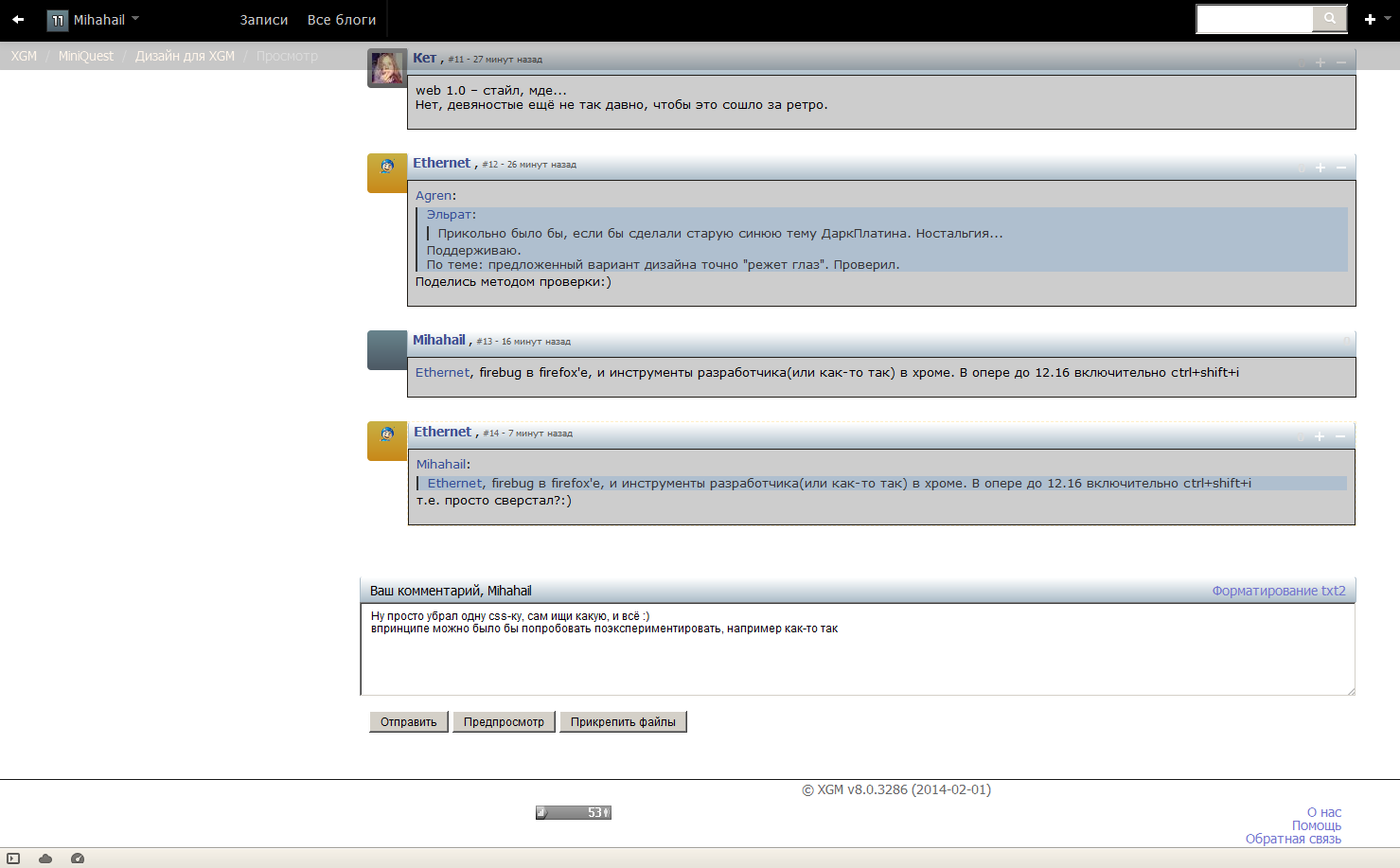Click the XGM v8.0.3286 copyright text
The image size is (1400, 868).
click(x=896, y=789)
